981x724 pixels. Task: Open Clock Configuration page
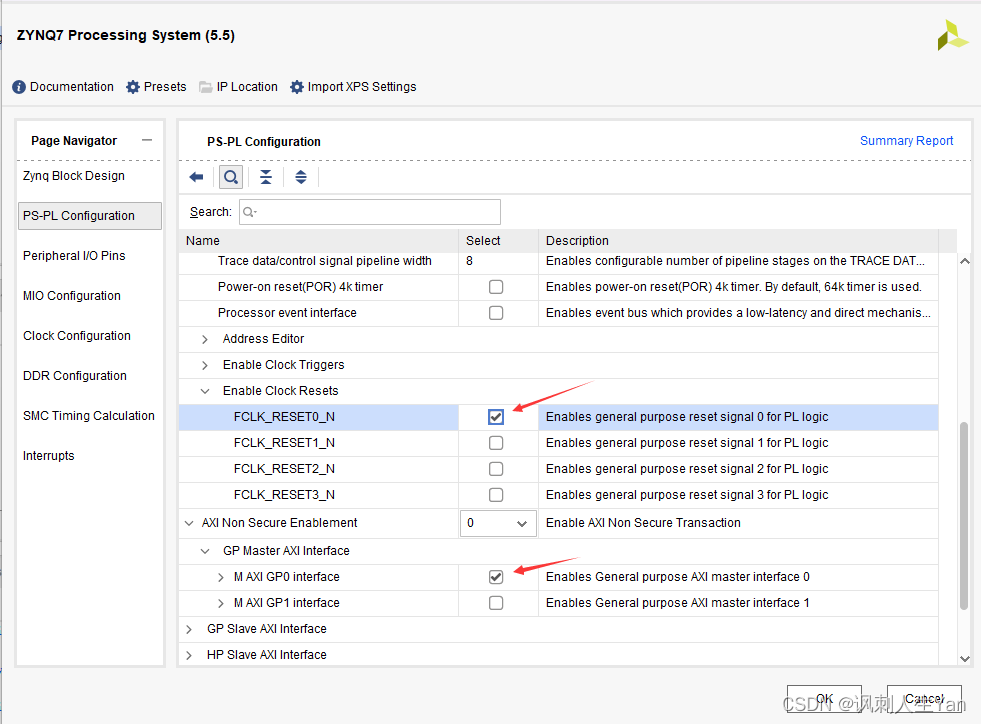[77, 336]
